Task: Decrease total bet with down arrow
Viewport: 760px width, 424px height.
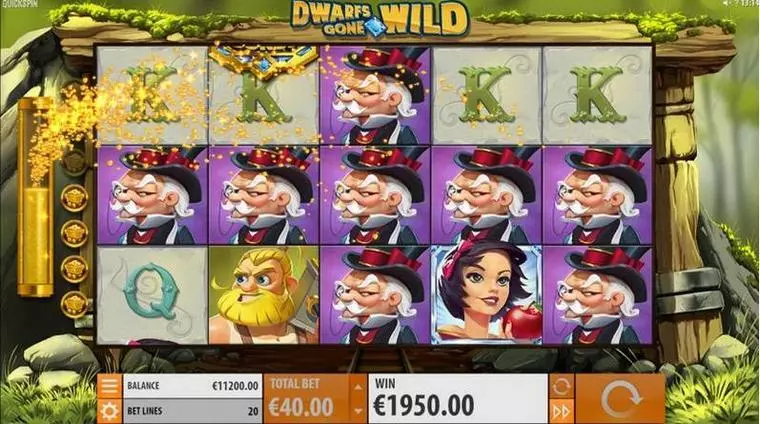Action: (x=358, y=411)
